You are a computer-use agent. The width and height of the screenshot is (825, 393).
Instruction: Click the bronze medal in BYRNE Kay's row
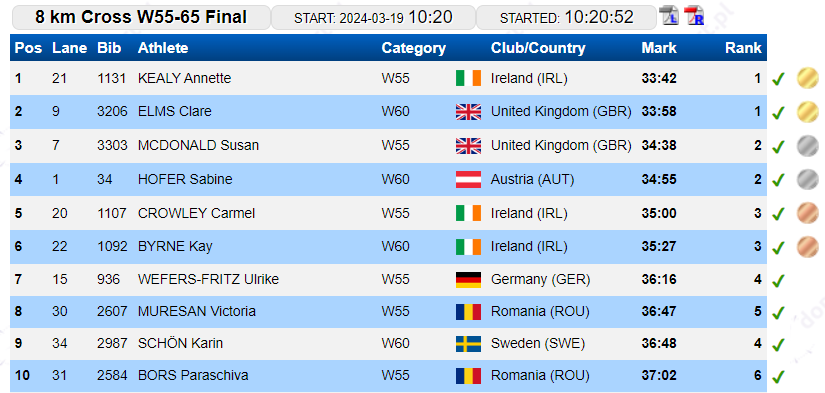(807, 247)
